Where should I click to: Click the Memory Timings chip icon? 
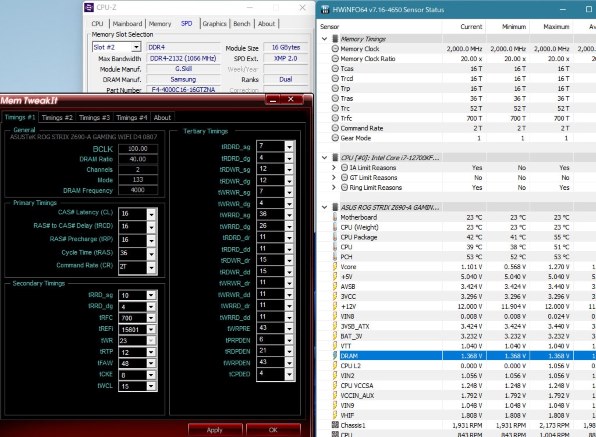point(335,39)
